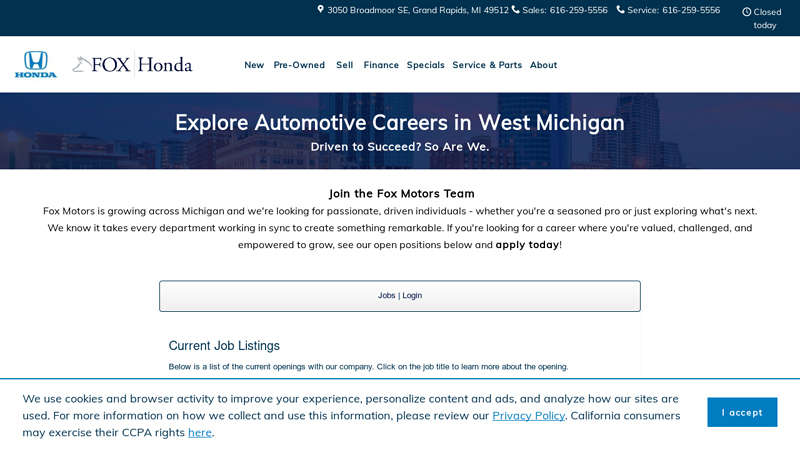Image resolution: width=800 pixels, height=450 pixels.
Task: Call the Sales number 616-259-5556
Action: (579, 10)
